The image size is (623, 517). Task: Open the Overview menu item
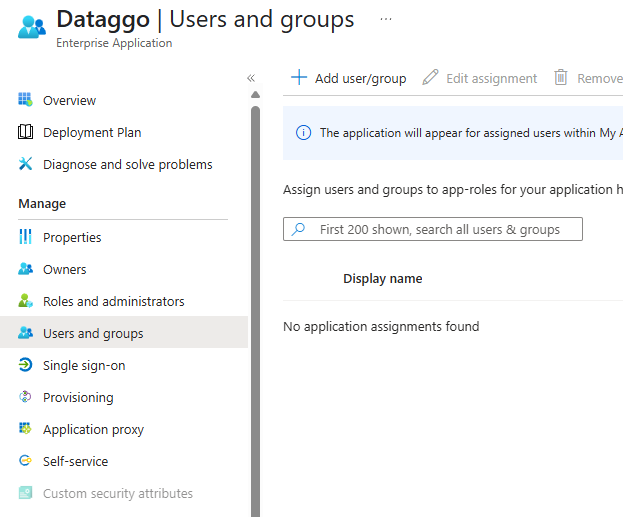[69, 101]
